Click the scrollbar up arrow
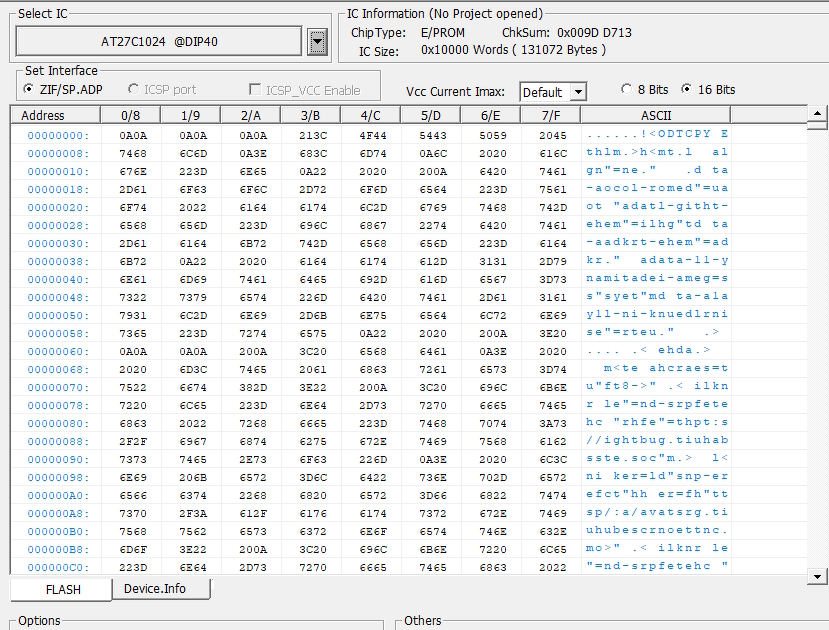The width and height of the screenshot is (829, 630). [x=817, y=113]
